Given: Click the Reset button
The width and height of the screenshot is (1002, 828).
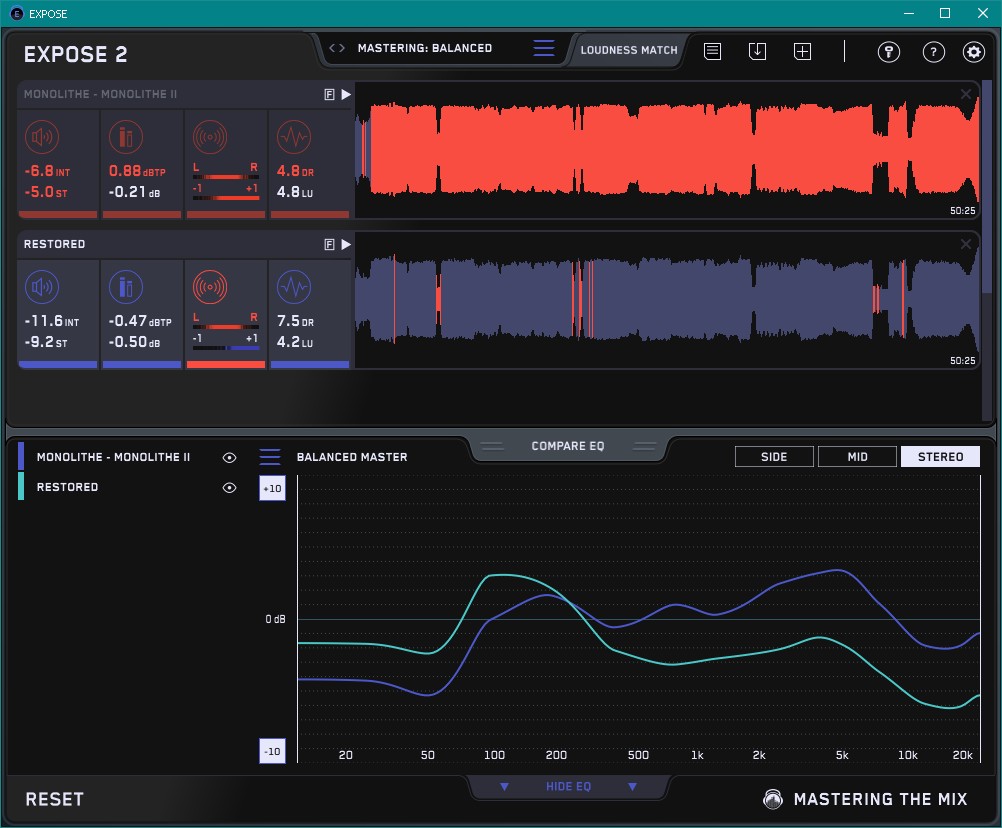Looking at the screenshot, I should click(55, 799).
